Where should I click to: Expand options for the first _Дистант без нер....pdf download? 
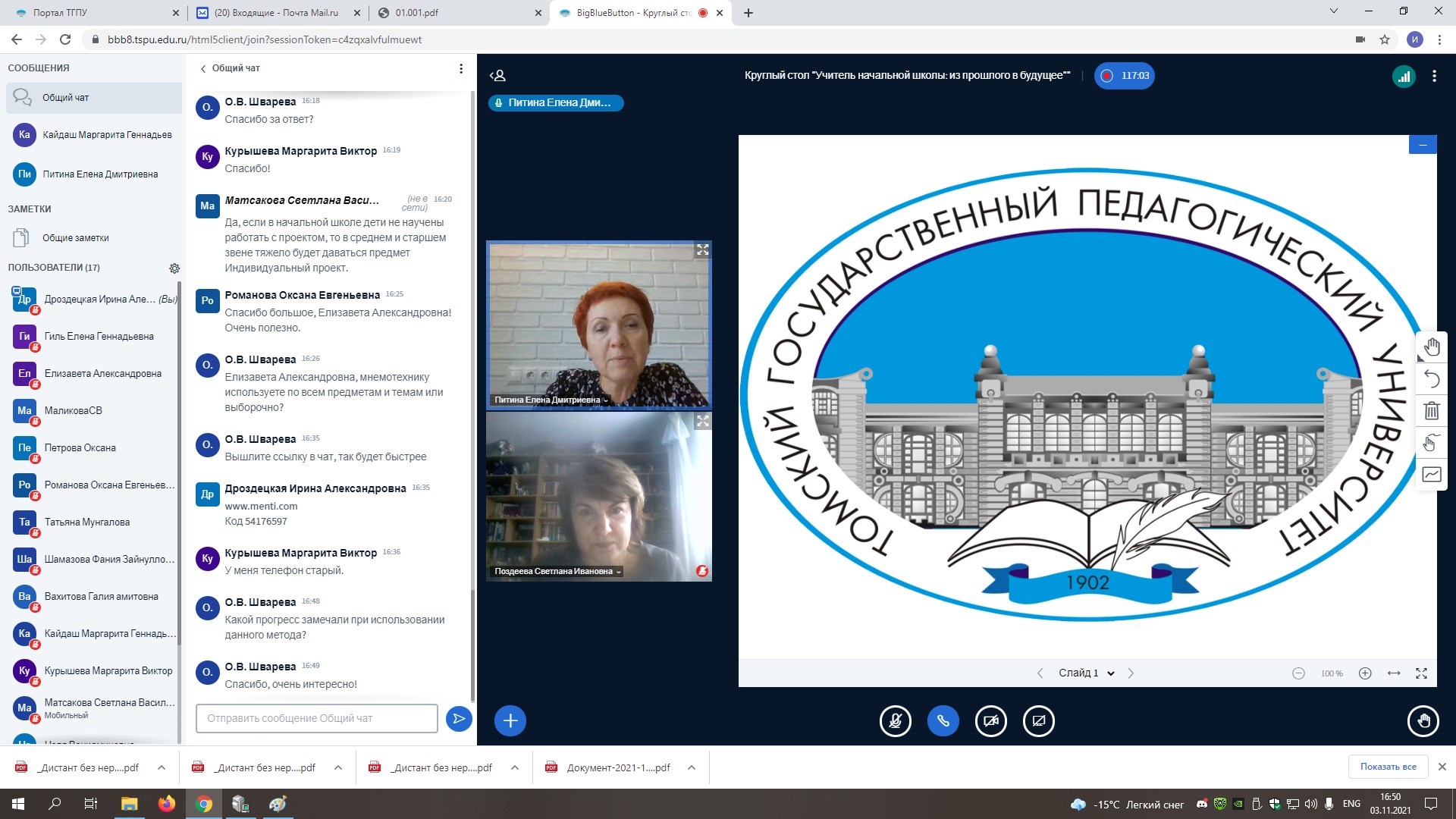click(162, 767)
